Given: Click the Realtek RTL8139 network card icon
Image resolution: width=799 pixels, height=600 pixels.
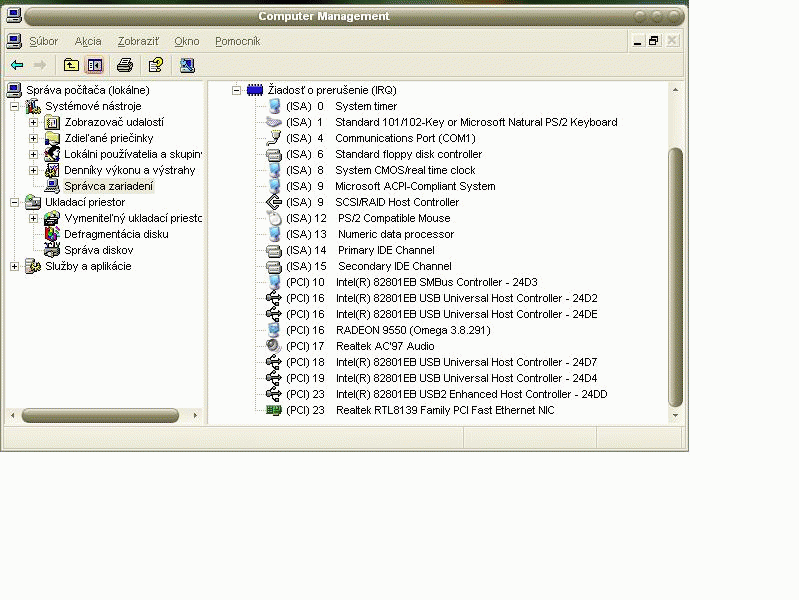Looking at the screenshot, I should click(x=274, y=410).
